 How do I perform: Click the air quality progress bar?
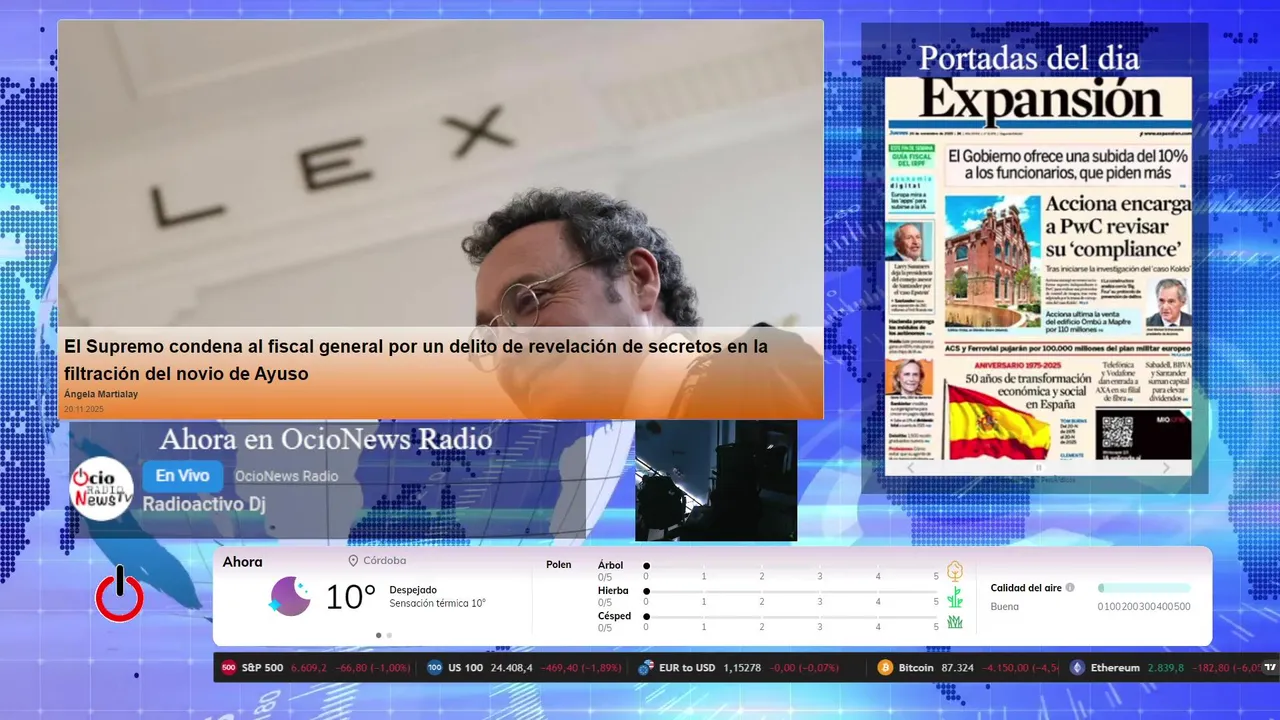click(1144, 588)
